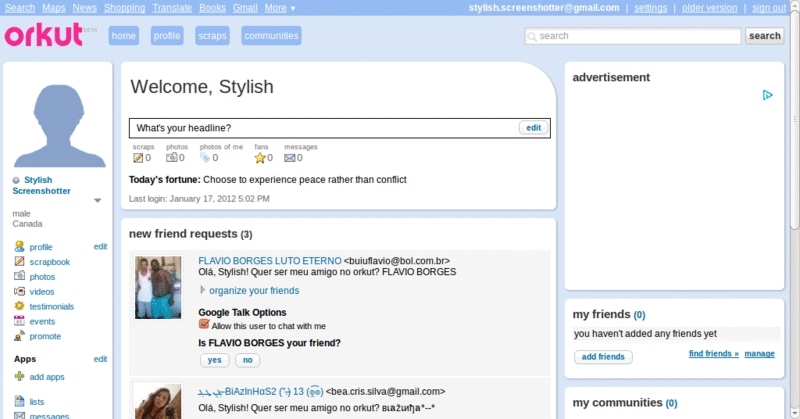Open FLAVIO BORGES LUTO ETERNO profile link
Image resolution: width=800 pixels, height=419 pixels.
(270, 261)
